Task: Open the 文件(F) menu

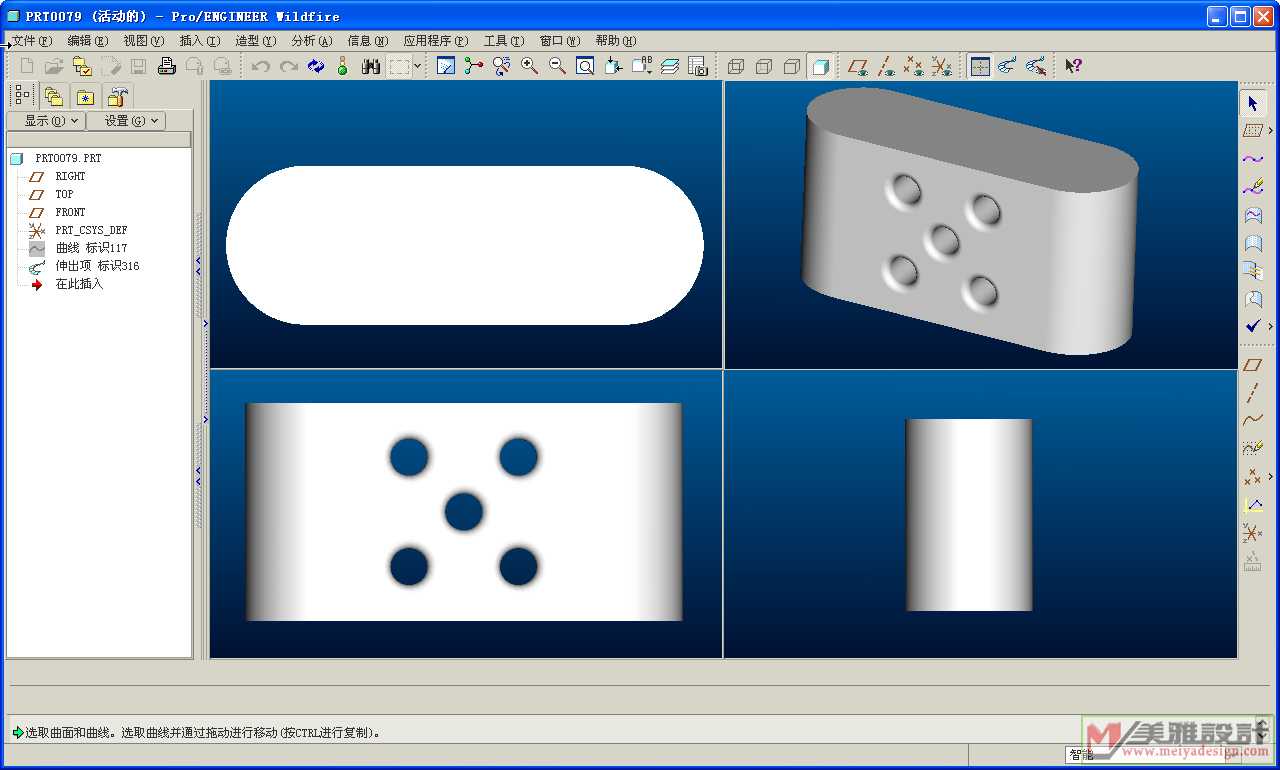Action: pyautogui.click(x=32, y=41)
